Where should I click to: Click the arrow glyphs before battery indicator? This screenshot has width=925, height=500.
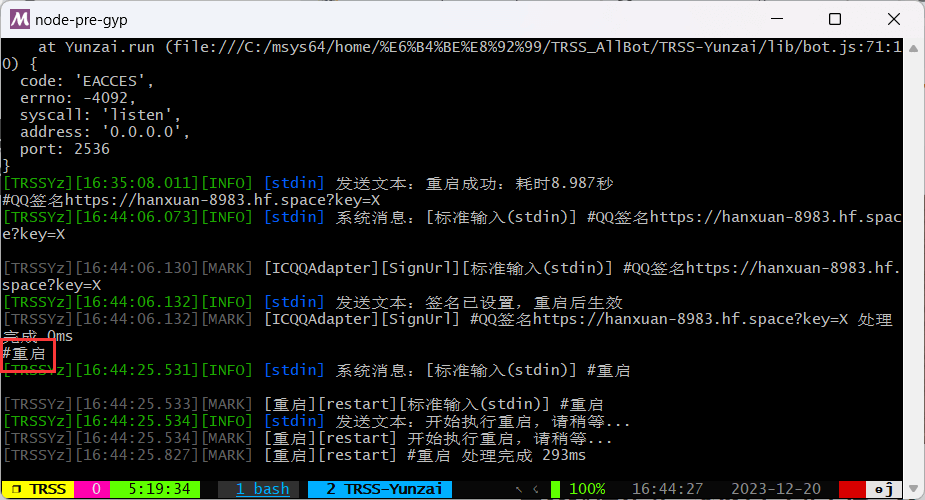click(527, 489)
